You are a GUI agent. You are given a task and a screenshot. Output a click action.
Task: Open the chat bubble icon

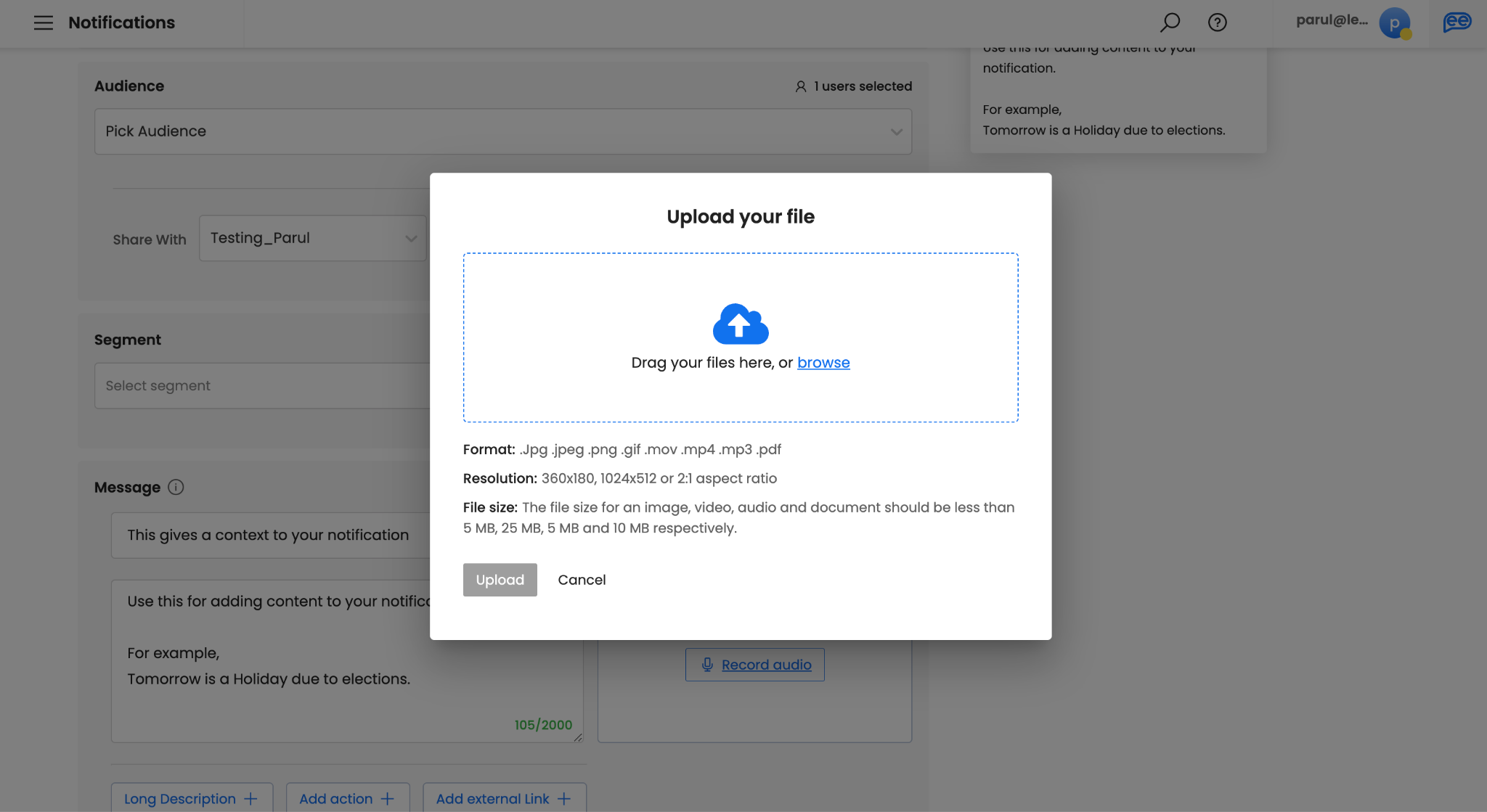click(1457, 22)
